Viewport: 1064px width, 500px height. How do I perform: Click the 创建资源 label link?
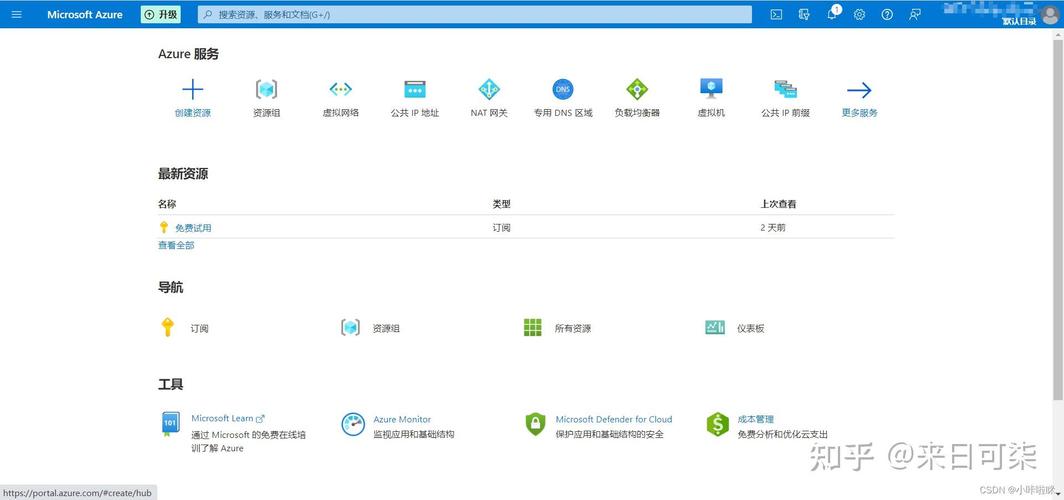(193, 113)
